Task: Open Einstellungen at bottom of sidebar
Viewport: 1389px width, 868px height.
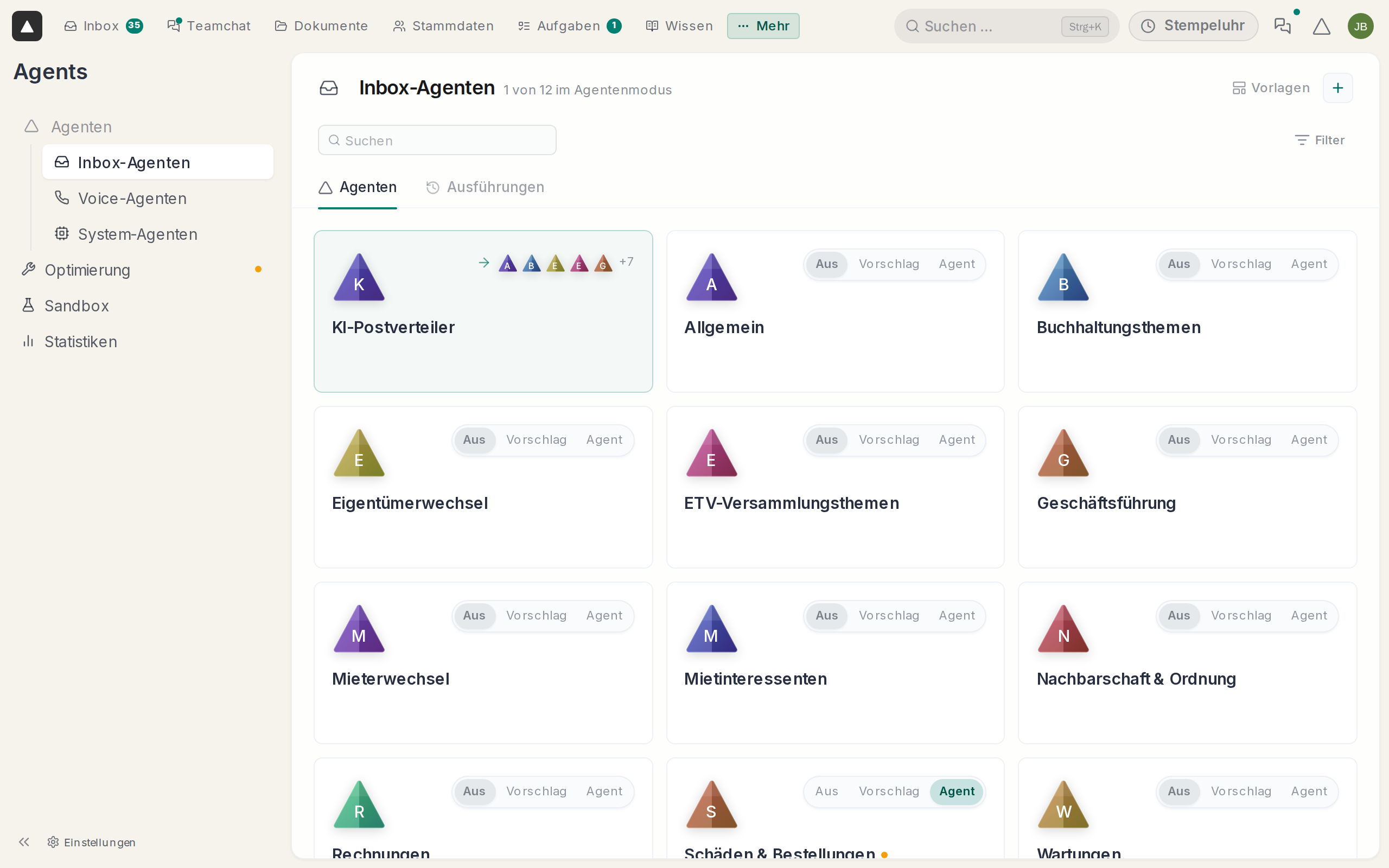Action: pyautogui.click(x=92, y=841)
